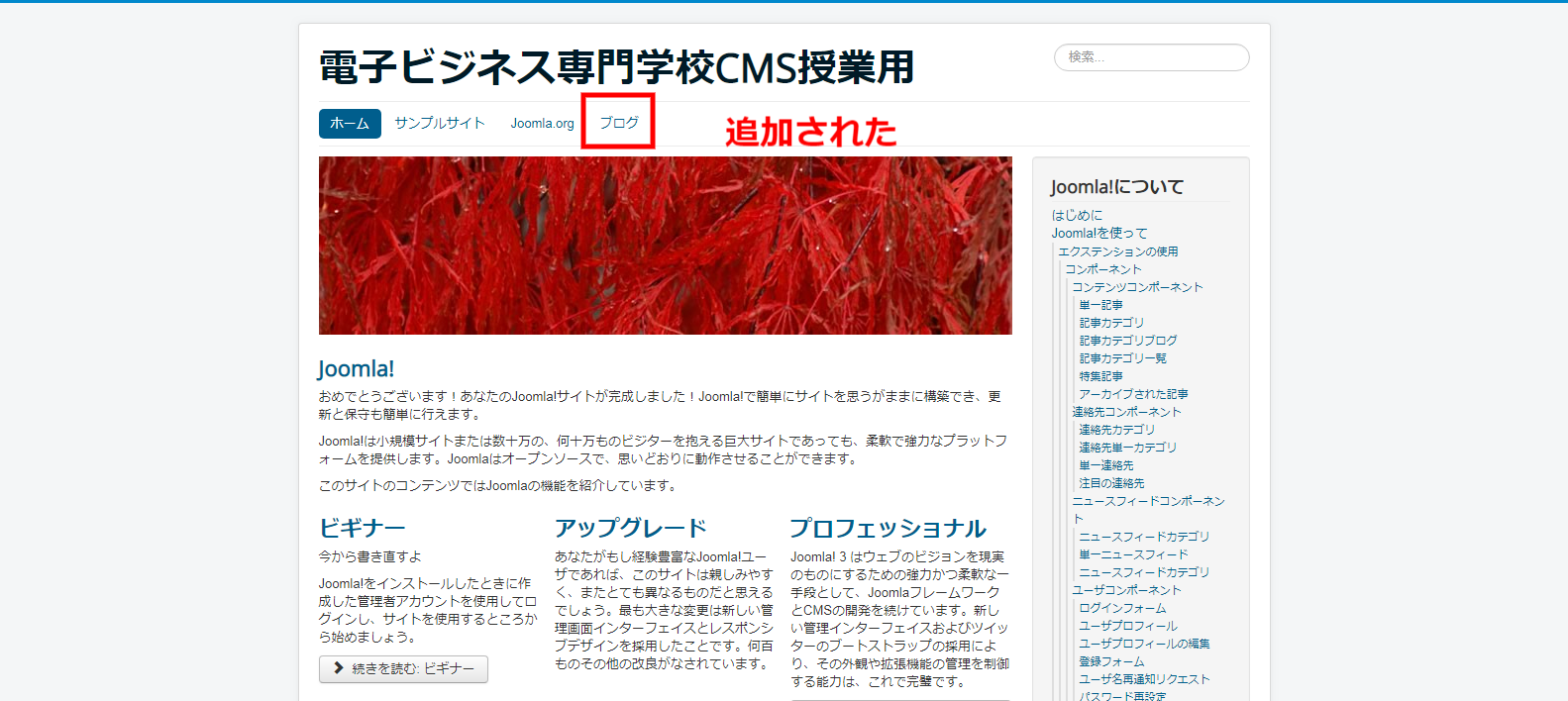Select ユーザコンポーネント in the sidebar

pos(1126,590)
